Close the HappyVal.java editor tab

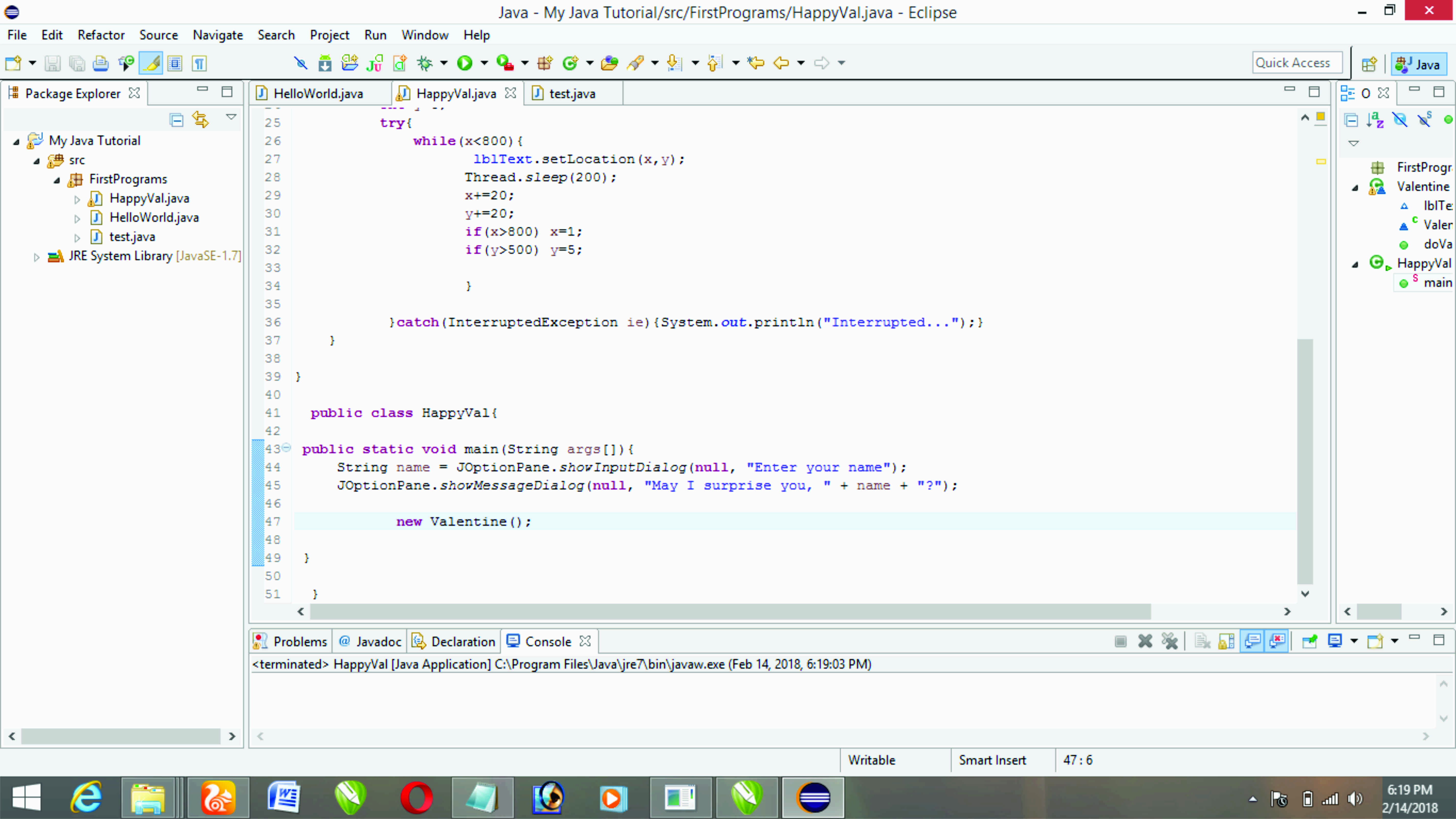click(x=510, y=93)
